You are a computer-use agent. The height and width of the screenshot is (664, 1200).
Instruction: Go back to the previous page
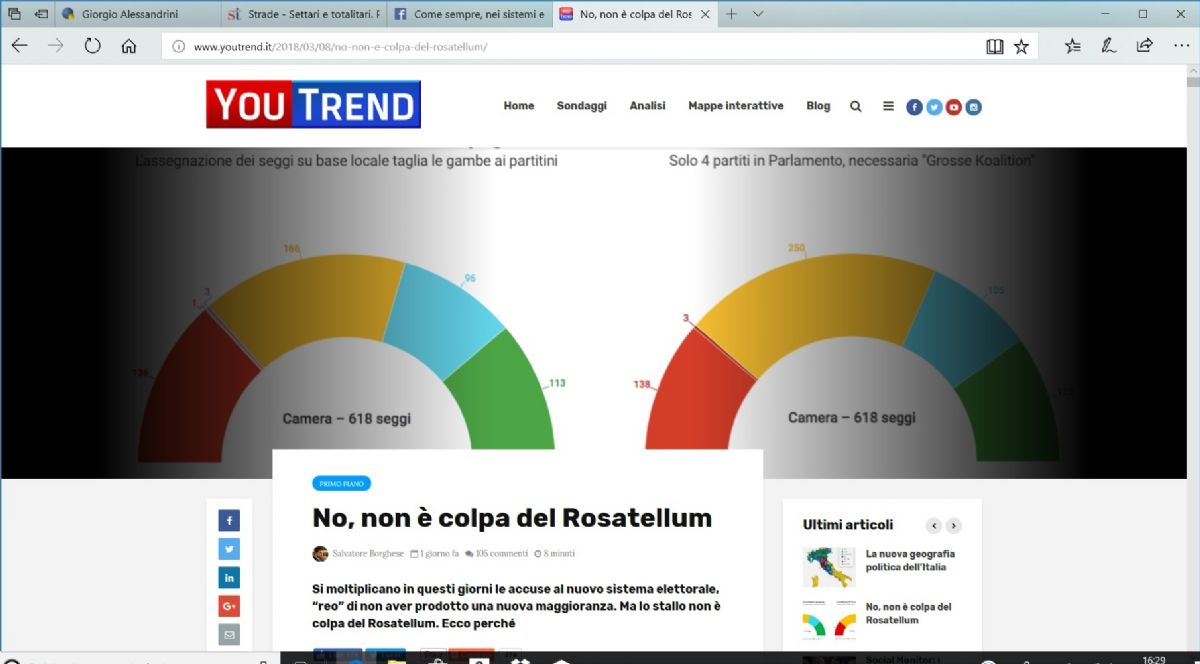19,46
